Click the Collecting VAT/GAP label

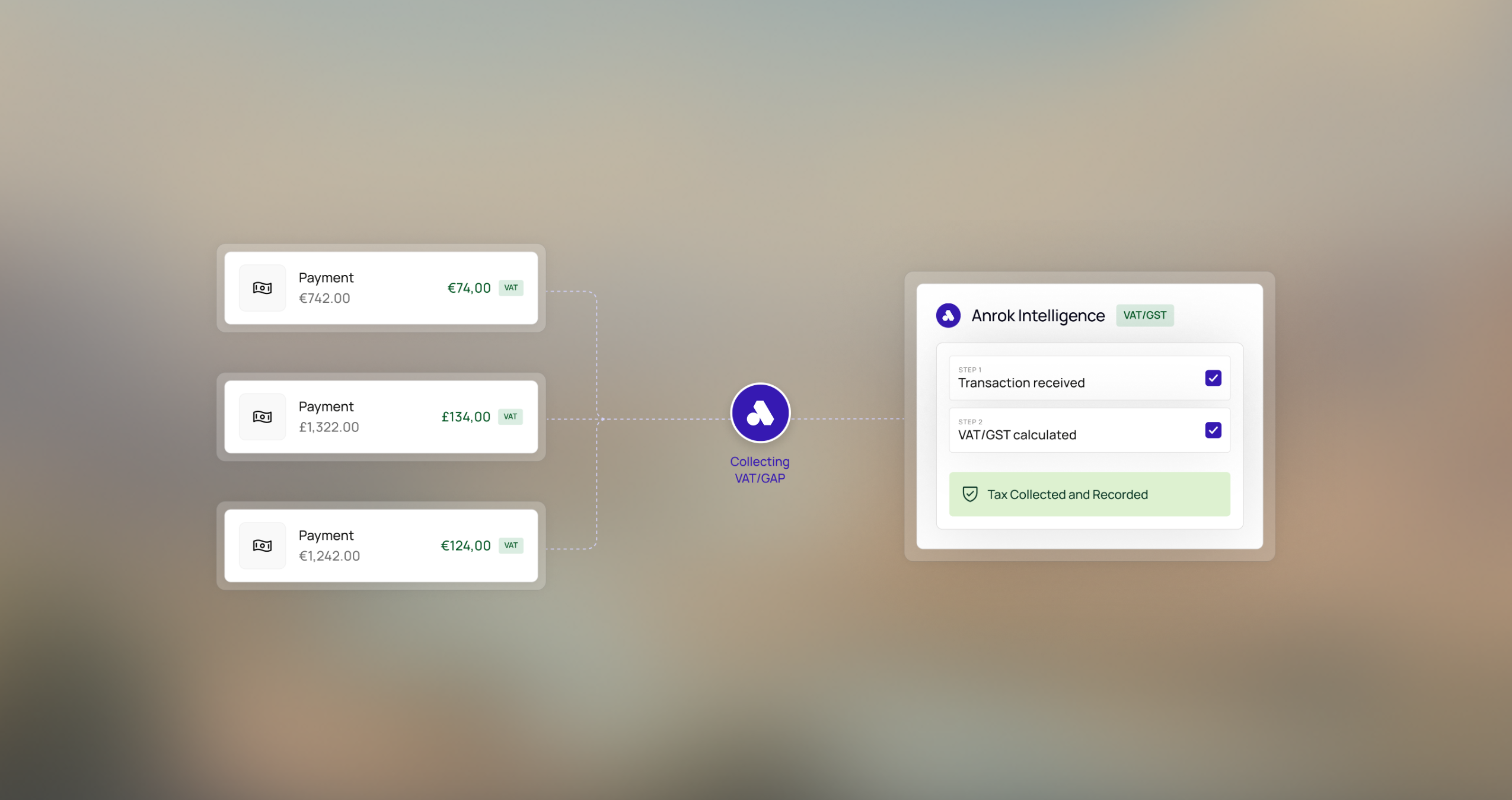point(760,470)
